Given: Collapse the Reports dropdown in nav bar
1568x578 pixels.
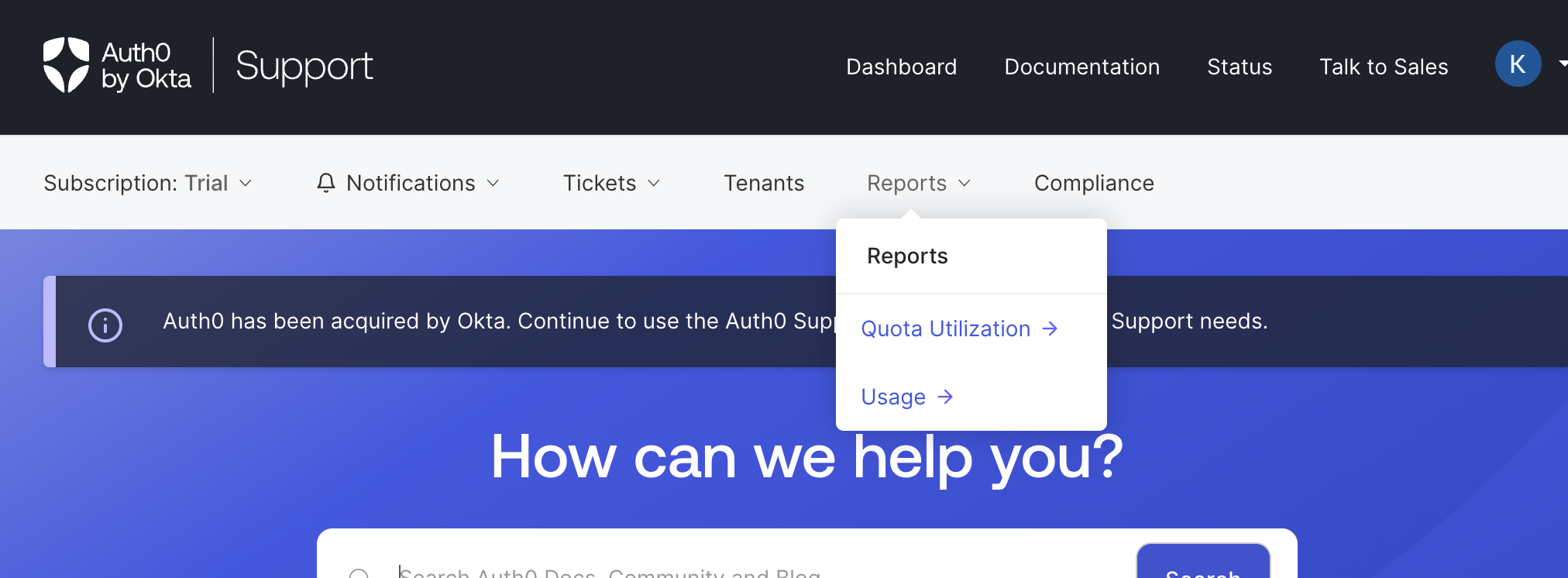Looking at the screenshot, I should click(919, 183).
